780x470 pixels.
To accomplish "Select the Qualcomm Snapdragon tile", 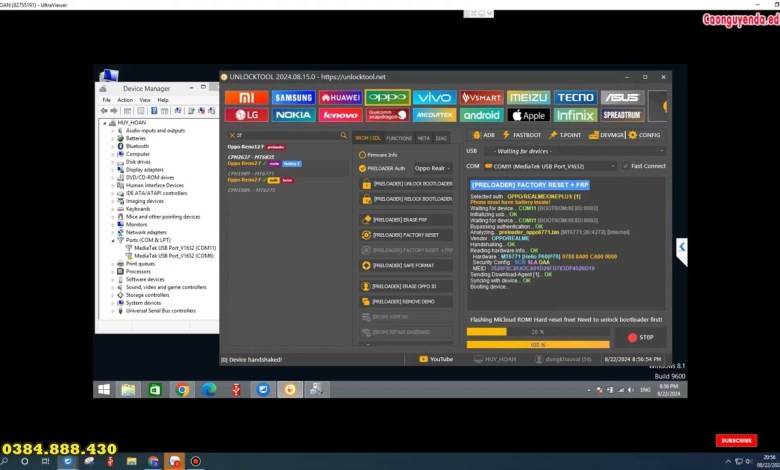I will click(388, 115).
